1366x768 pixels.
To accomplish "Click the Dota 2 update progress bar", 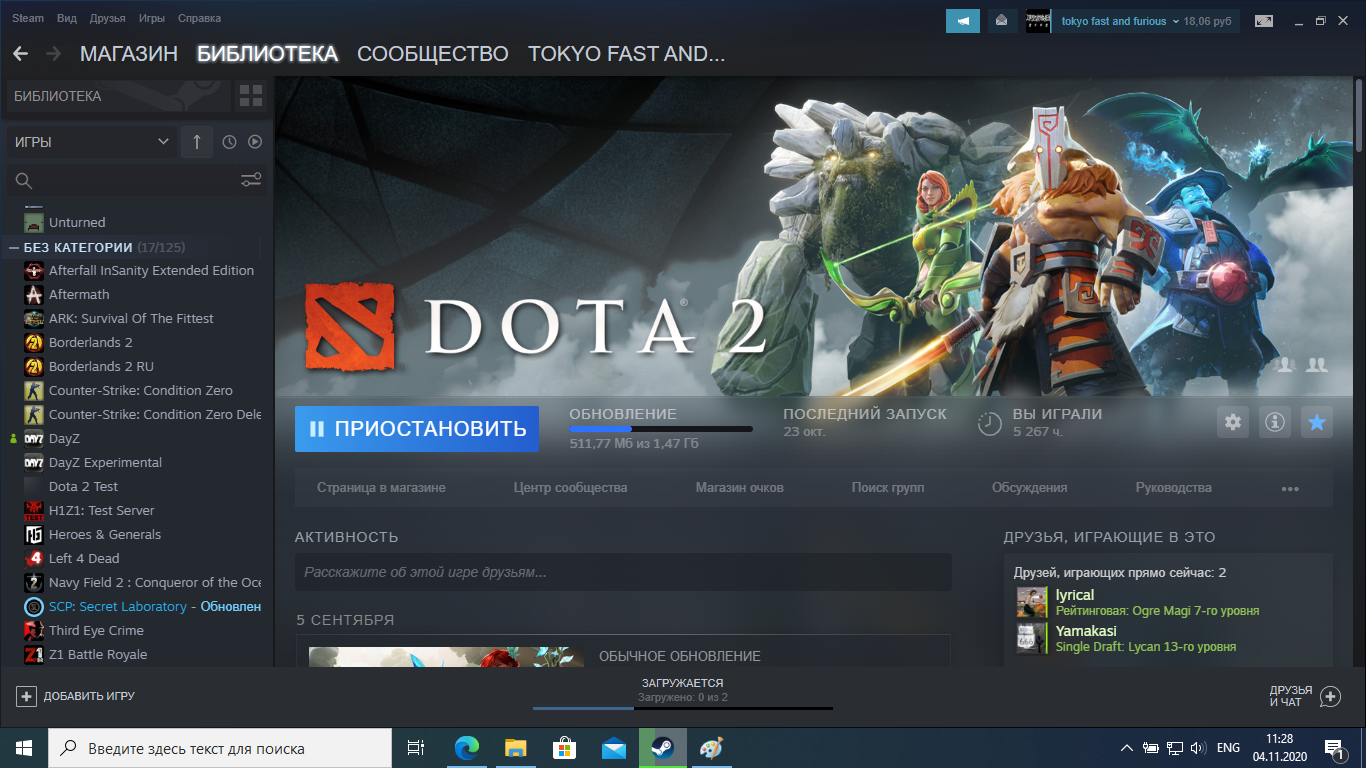I will (661, 429).
